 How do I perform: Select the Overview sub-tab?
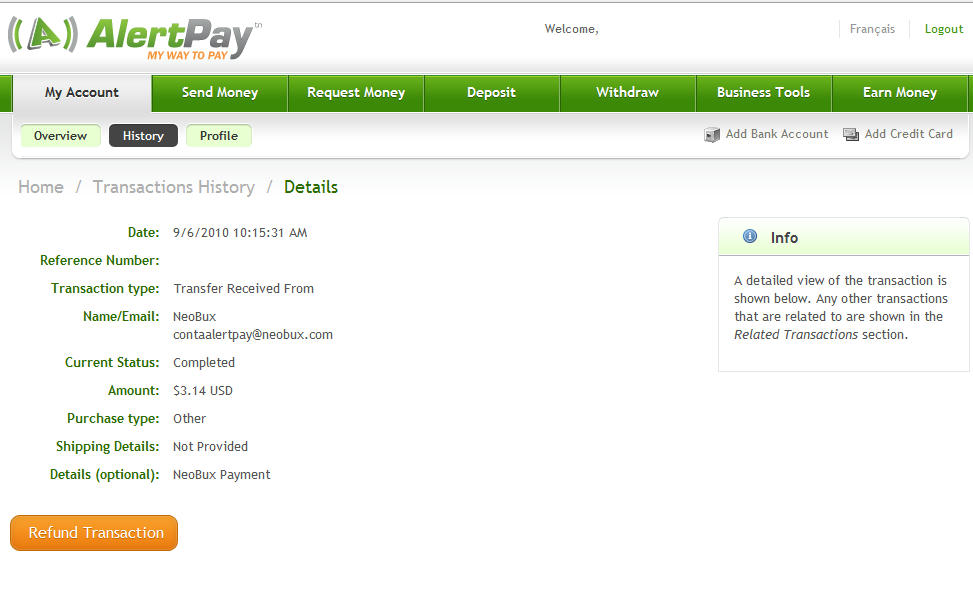click(x=61, y=136)
